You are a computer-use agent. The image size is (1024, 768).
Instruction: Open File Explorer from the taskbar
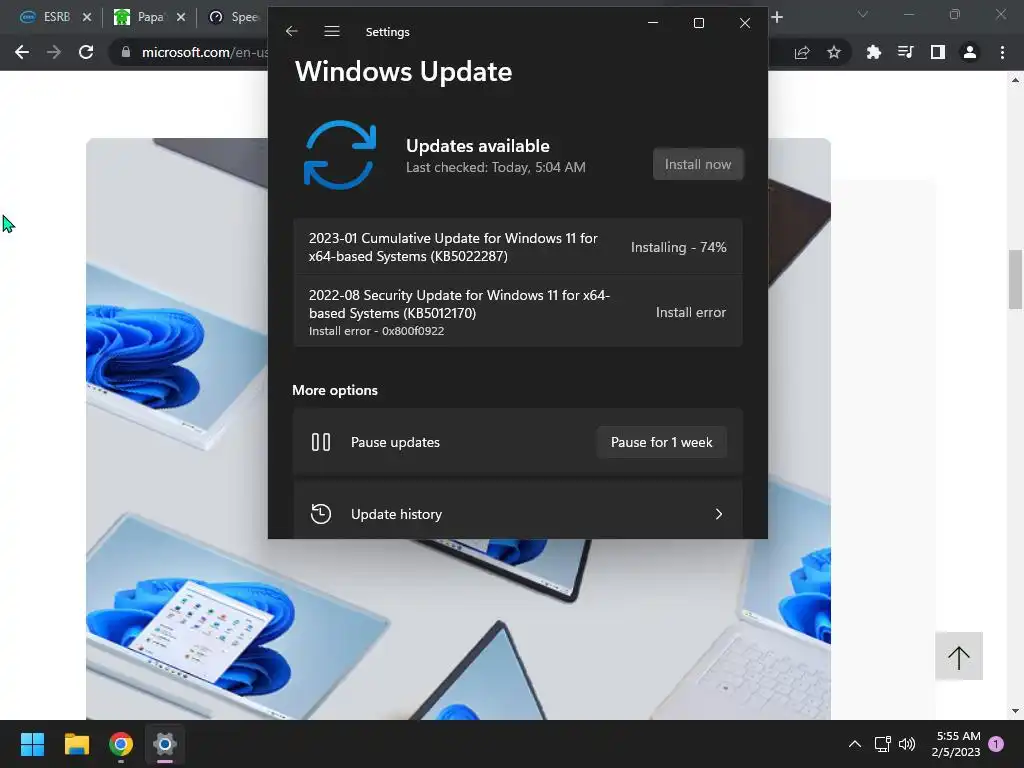(x=76, y=744)
